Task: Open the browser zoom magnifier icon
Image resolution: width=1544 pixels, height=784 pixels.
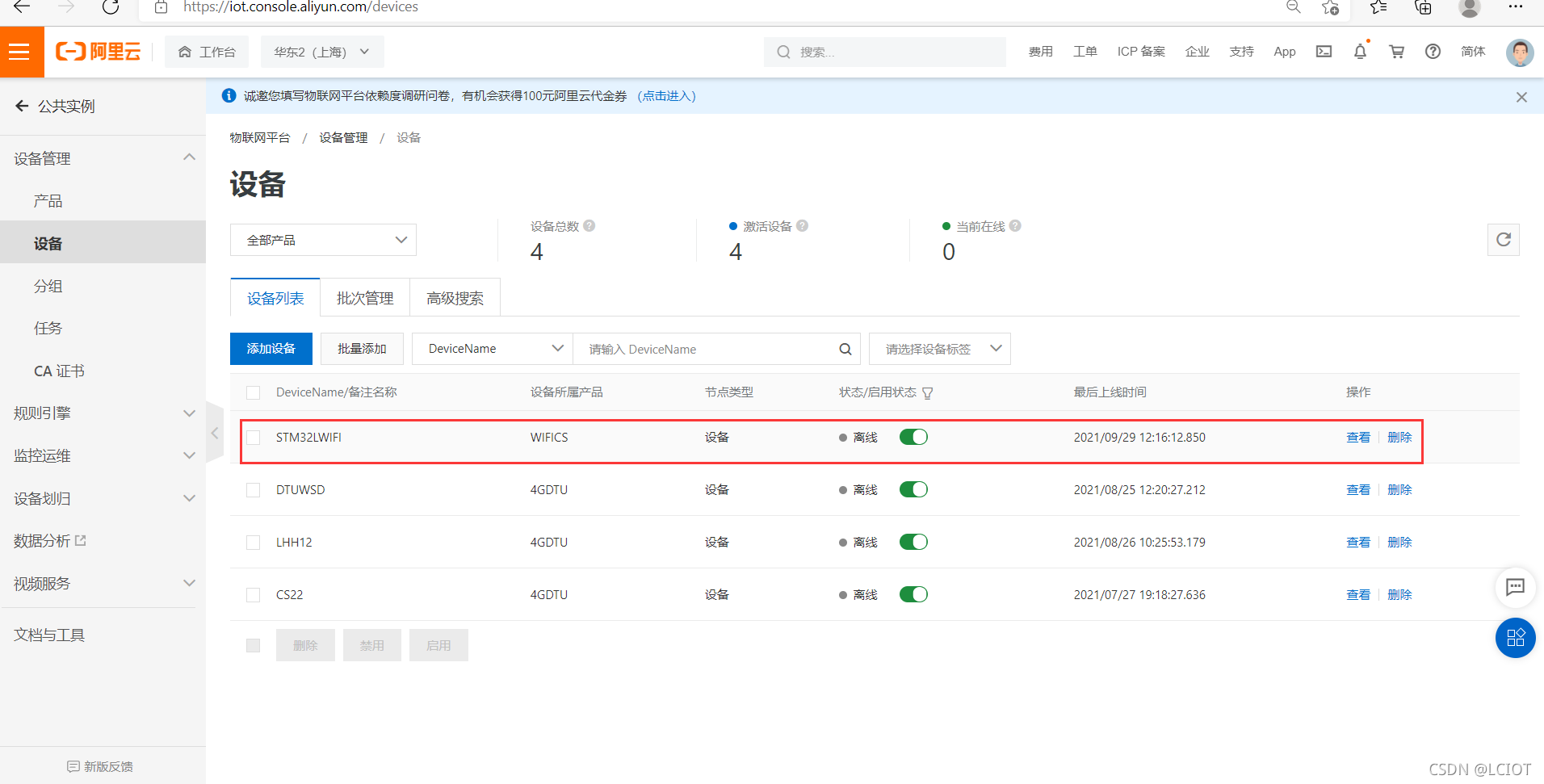Action: coord(1293,7)
